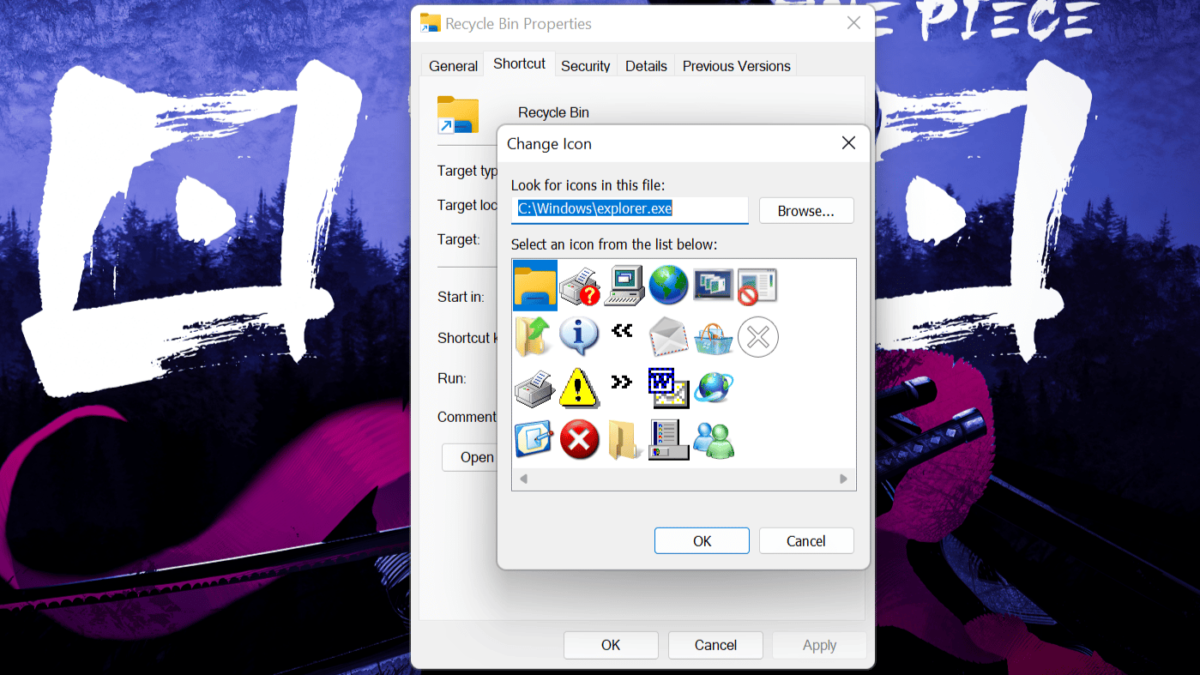Click the Apply button in Properties
Screen dimensions: 1200x675
(x=820, y=645)
